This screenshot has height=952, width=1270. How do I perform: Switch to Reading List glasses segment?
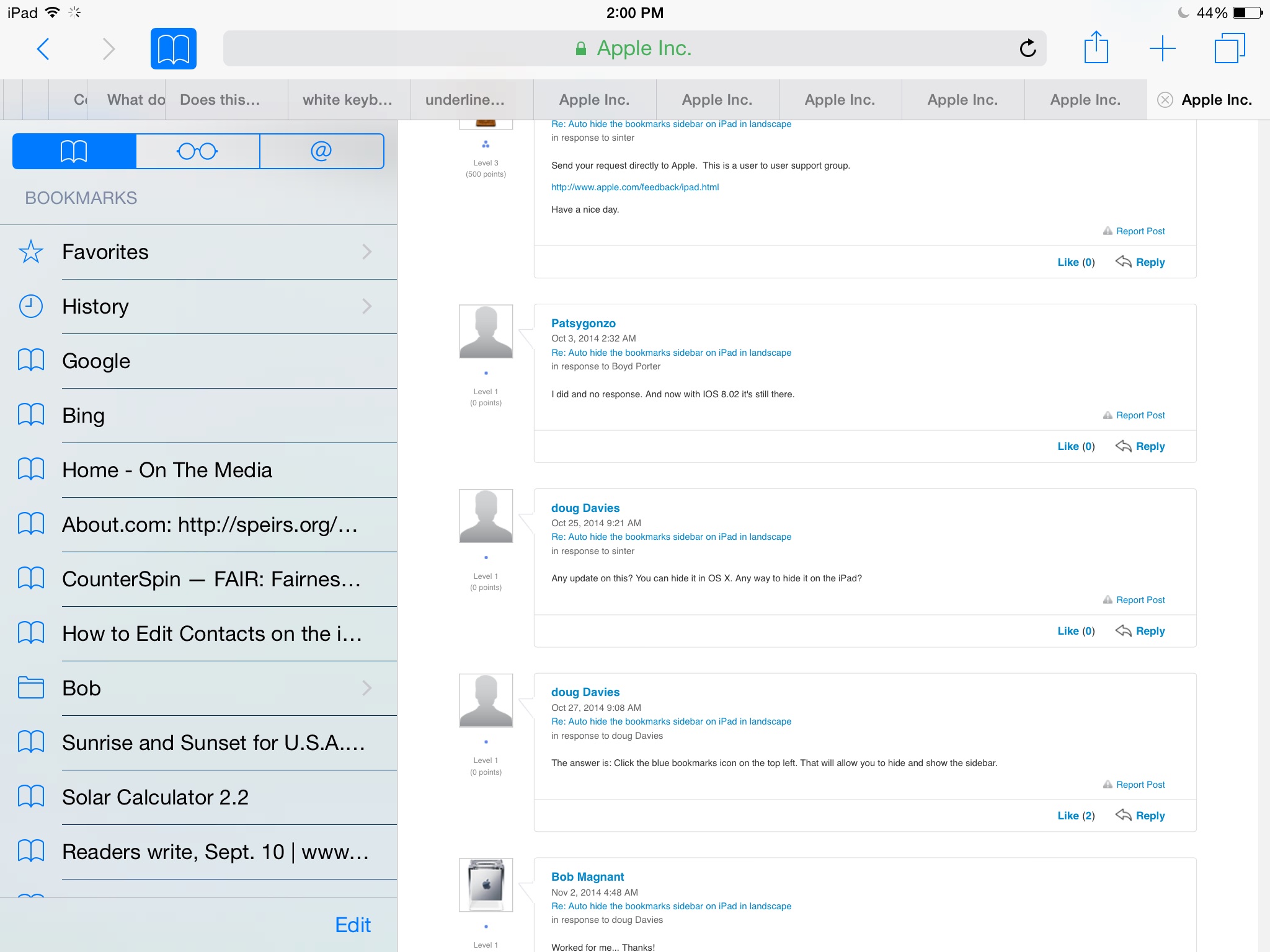click(197, 151)
